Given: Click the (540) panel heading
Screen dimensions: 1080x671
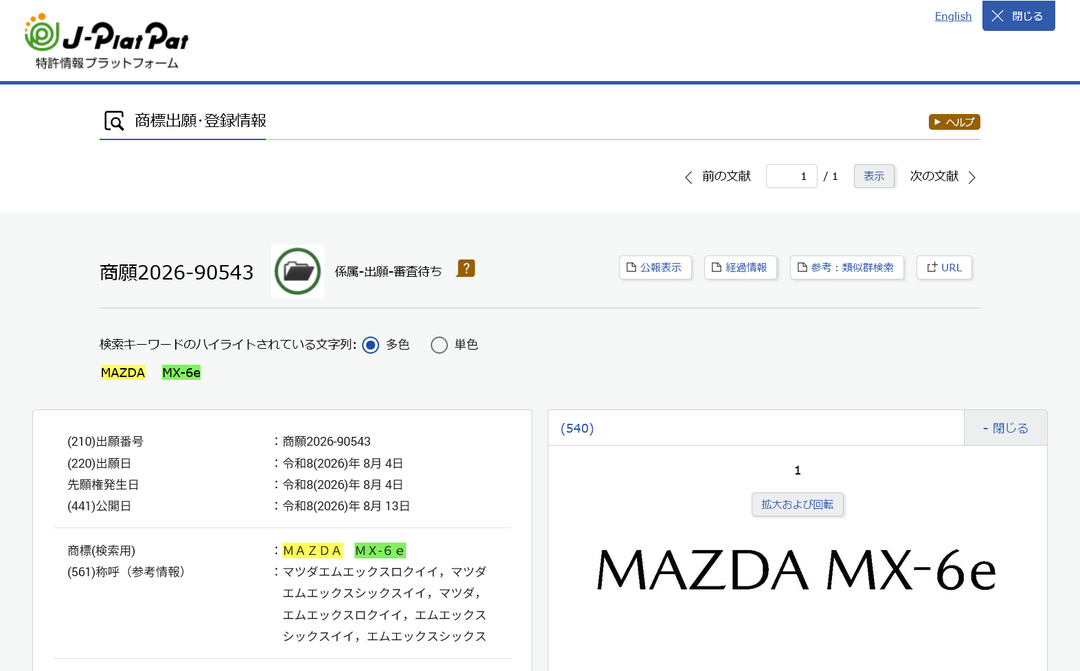Looking at the screenshot, I should coord(577,428).
